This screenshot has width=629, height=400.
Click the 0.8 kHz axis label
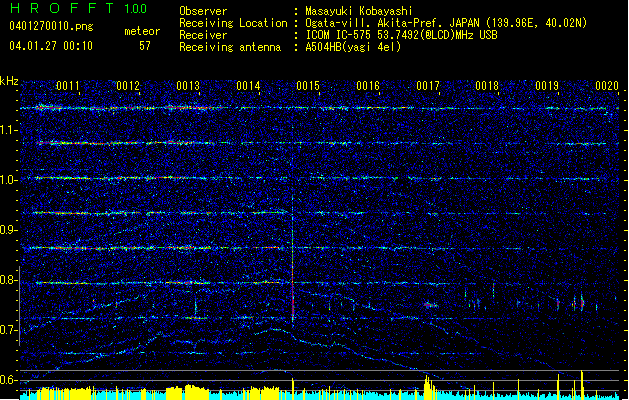pos(8,280)
